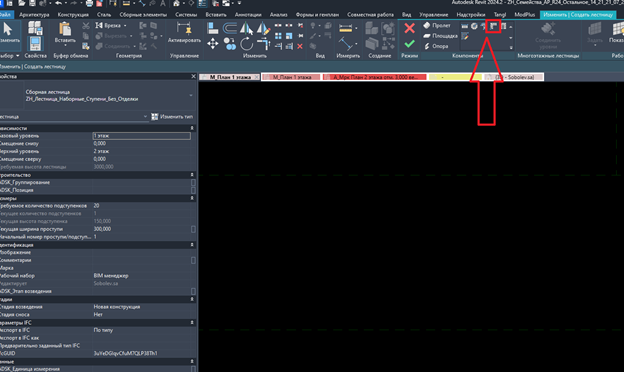Expand the Выбор panel dropdown
The width and height of the screenshot is (624, 372).
coord(17,56)
